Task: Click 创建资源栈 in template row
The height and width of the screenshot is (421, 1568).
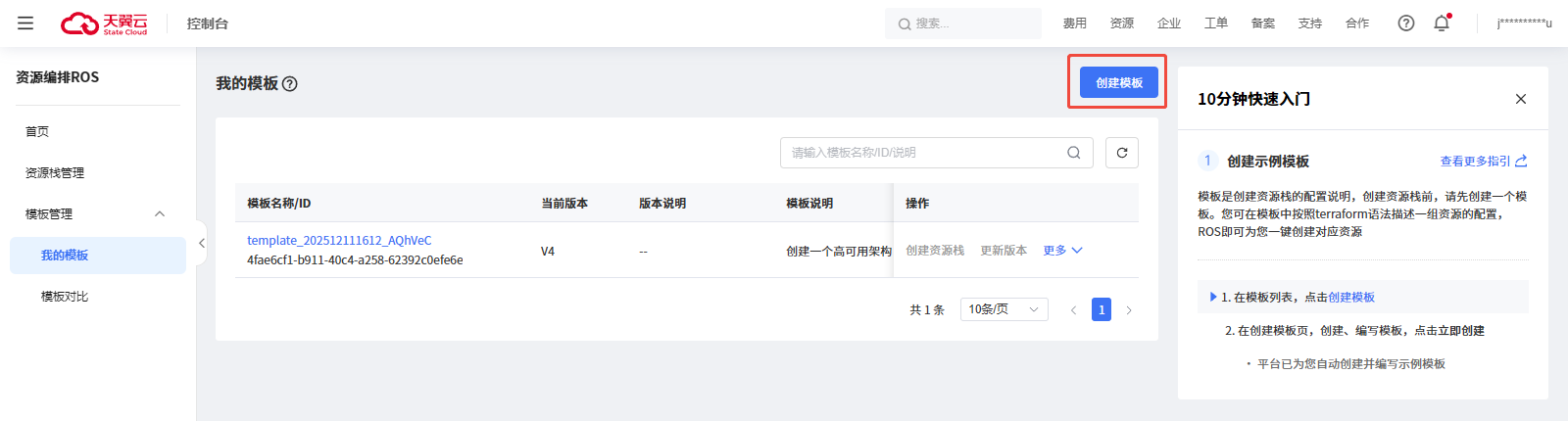Action: point(935,251)
